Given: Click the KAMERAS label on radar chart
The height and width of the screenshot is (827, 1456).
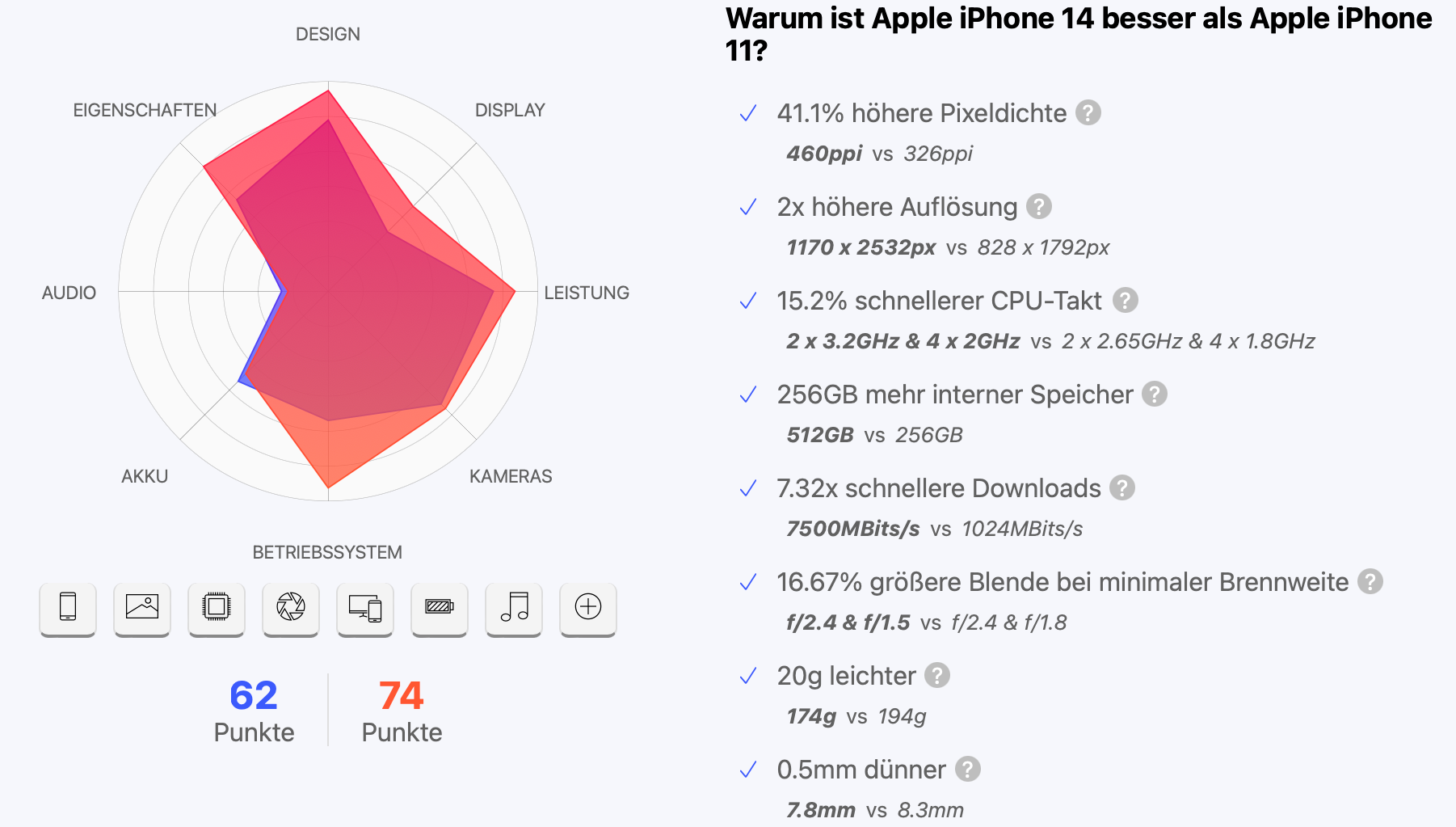Looking at the screenshot, I should pyautogui.click(x=511, y=476).
